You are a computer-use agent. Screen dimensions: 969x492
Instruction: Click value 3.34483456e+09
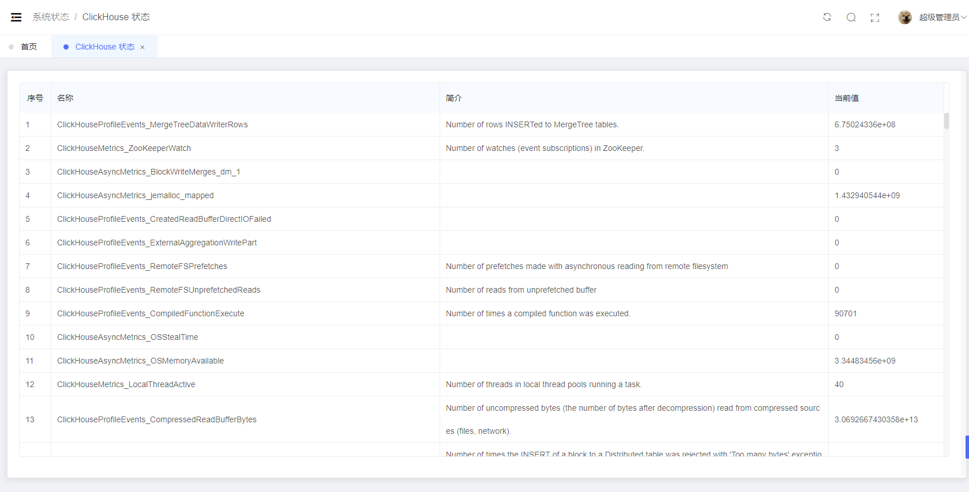(865, 360)
